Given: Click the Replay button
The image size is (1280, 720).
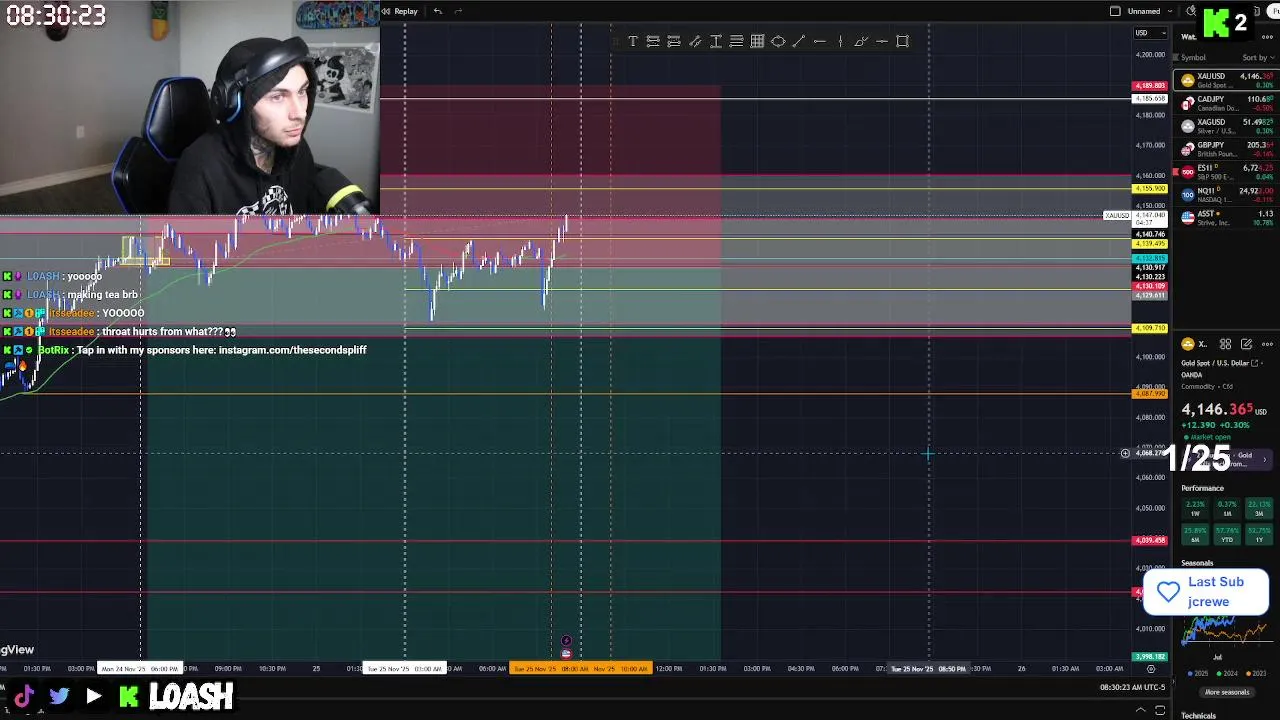Looking at the screenshot, I should [x=400, y=11].
